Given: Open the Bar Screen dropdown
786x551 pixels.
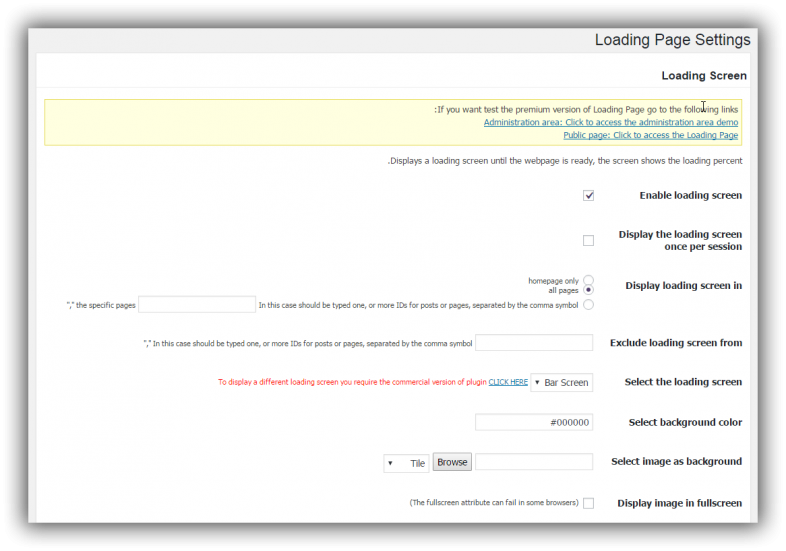Looking at the screenshot, I should click(x=561, y=382).
